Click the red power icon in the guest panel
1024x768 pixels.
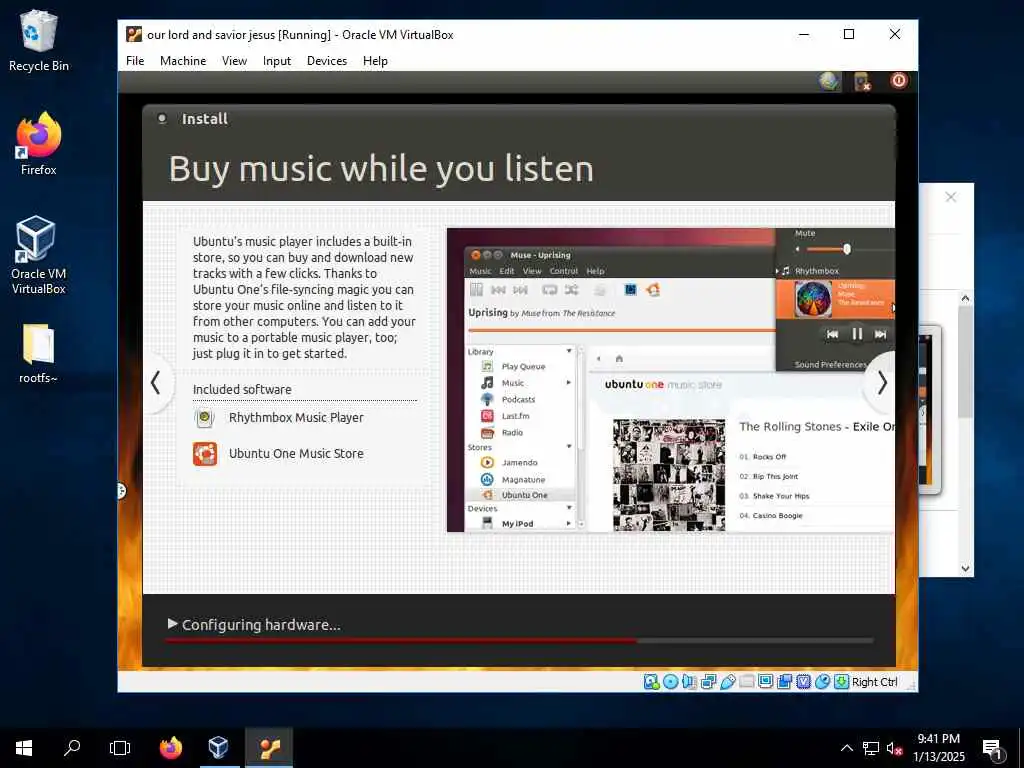[x=899, y=80]
